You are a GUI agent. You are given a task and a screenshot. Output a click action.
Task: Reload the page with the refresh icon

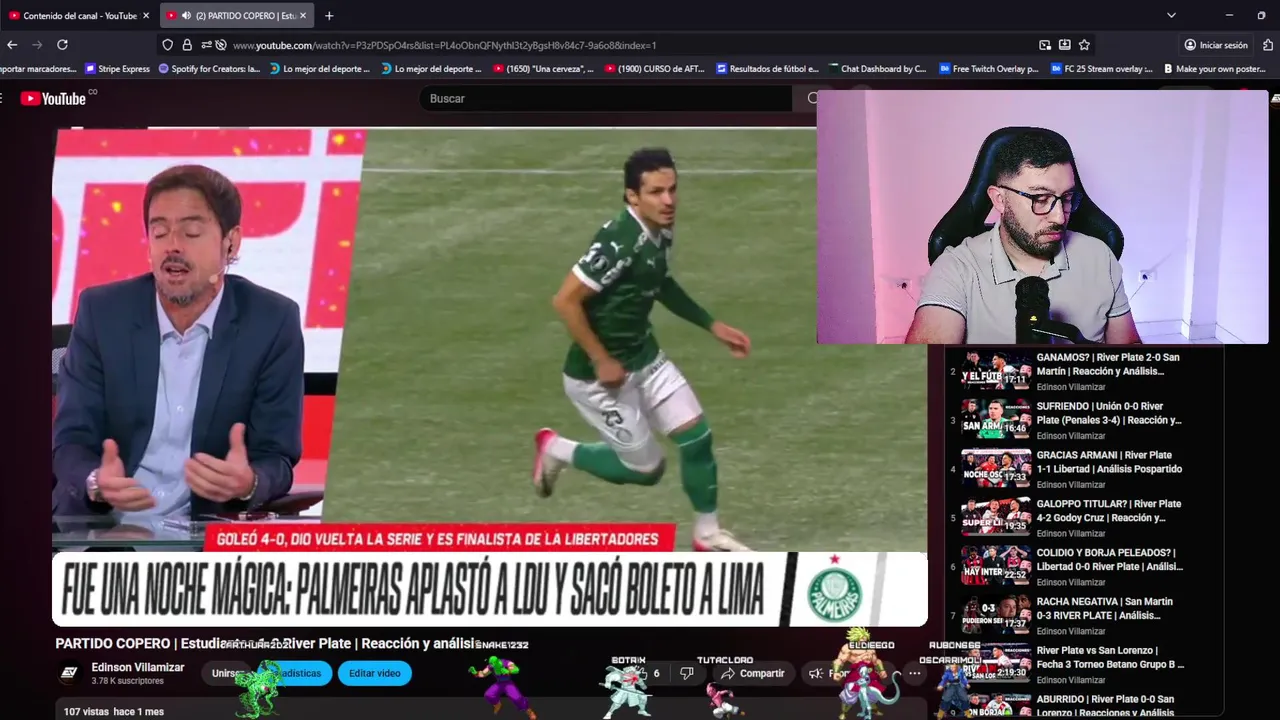pos(62,45)
